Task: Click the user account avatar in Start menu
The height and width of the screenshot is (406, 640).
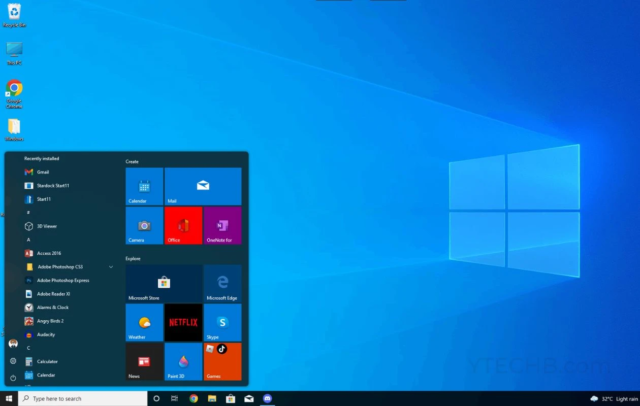Action: [x=13, y=344]
